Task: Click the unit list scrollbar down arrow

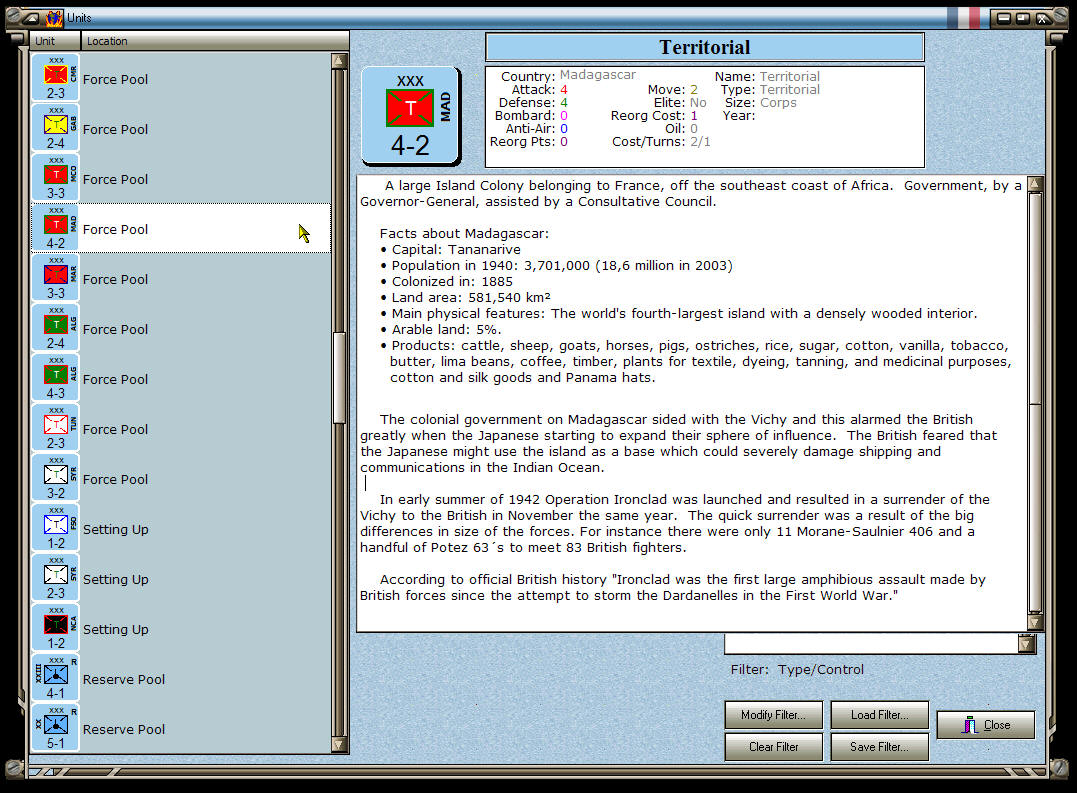Action: (340, 746)
